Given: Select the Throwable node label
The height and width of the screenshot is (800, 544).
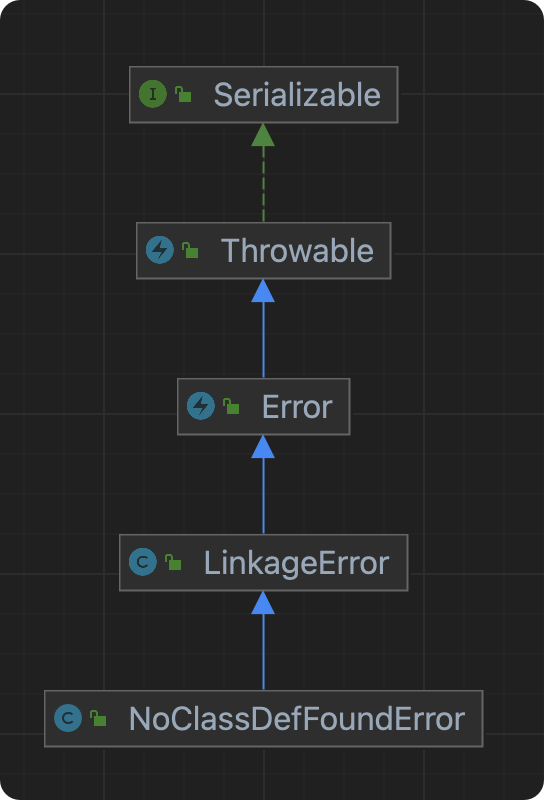Looking at the screenshot, I should tap(297, 251).
